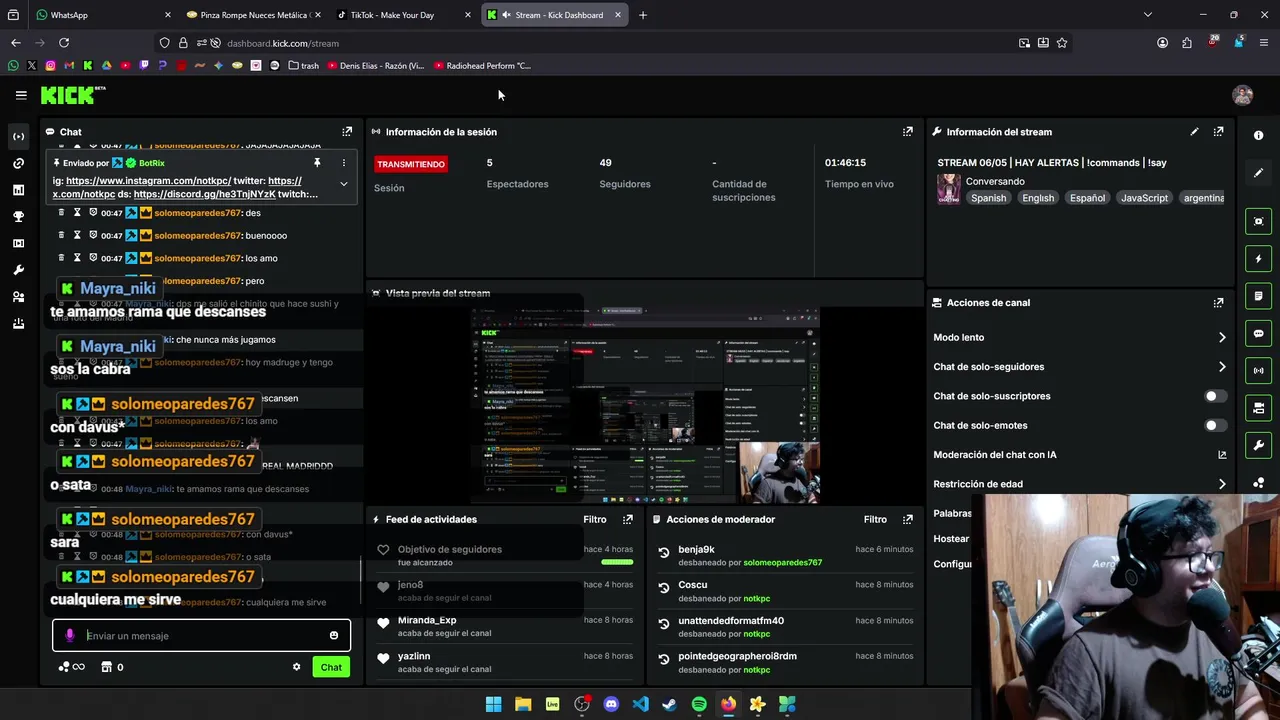Viewport: 1280px width, 720px height.
Task: Open File Explorer from the taskbar
Action: (523, 704)
